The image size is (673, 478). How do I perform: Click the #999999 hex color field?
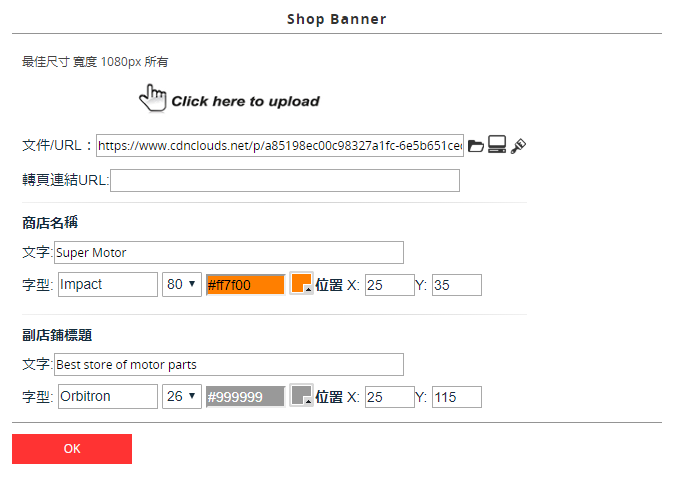[245, 397]
